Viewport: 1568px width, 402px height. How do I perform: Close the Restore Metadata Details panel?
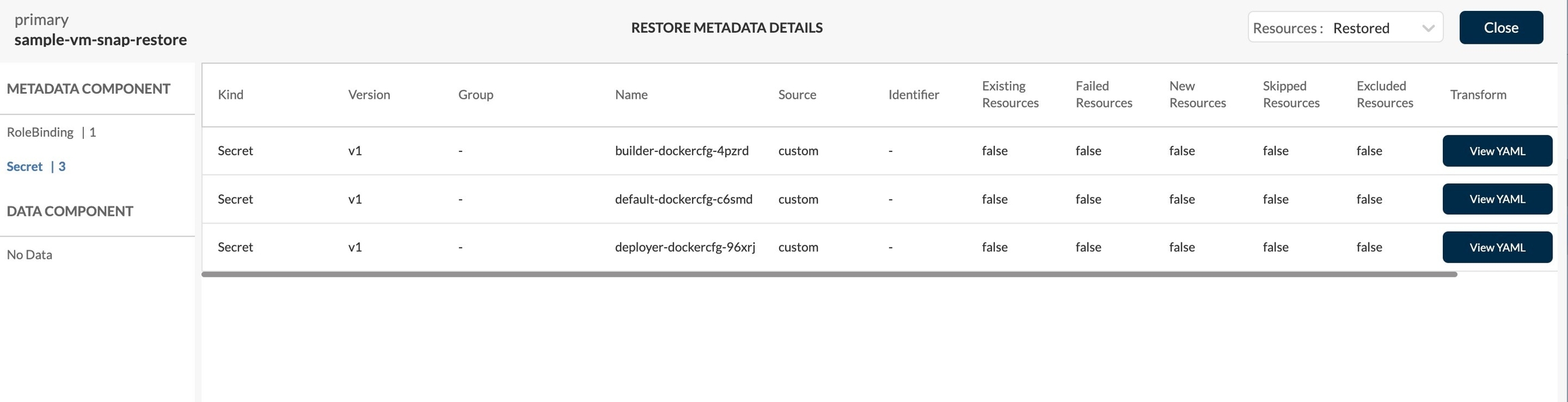coord(1501,28)
